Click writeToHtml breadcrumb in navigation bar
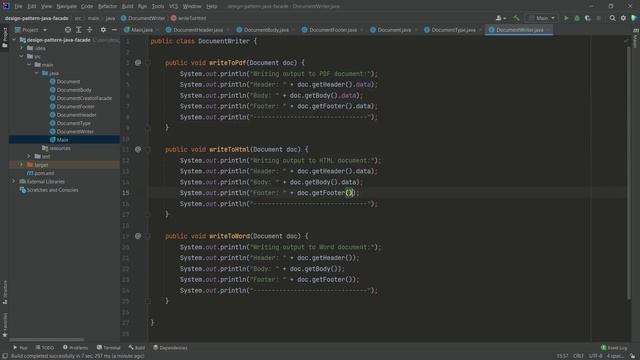 [x=189, y=18]
